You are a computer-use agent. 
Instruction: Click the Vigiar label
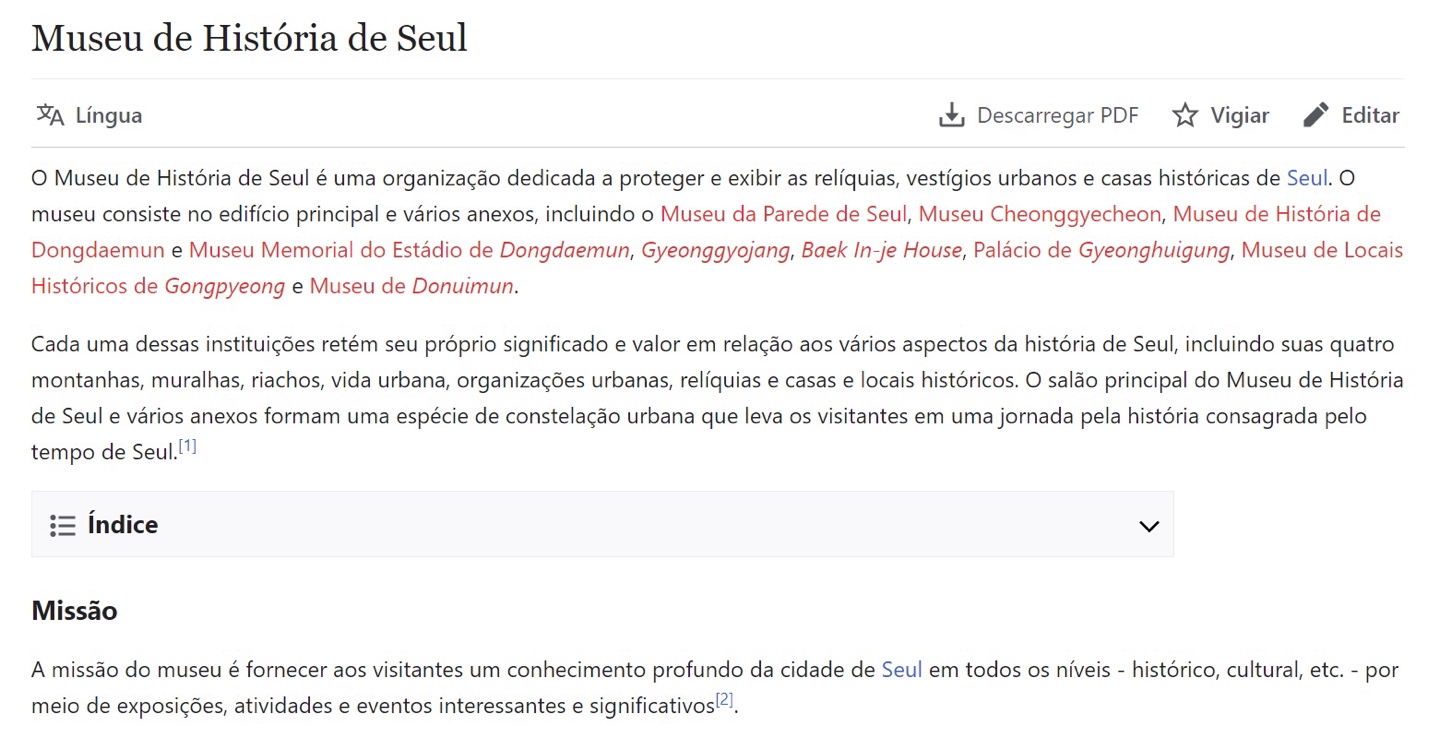(1240, 115)
